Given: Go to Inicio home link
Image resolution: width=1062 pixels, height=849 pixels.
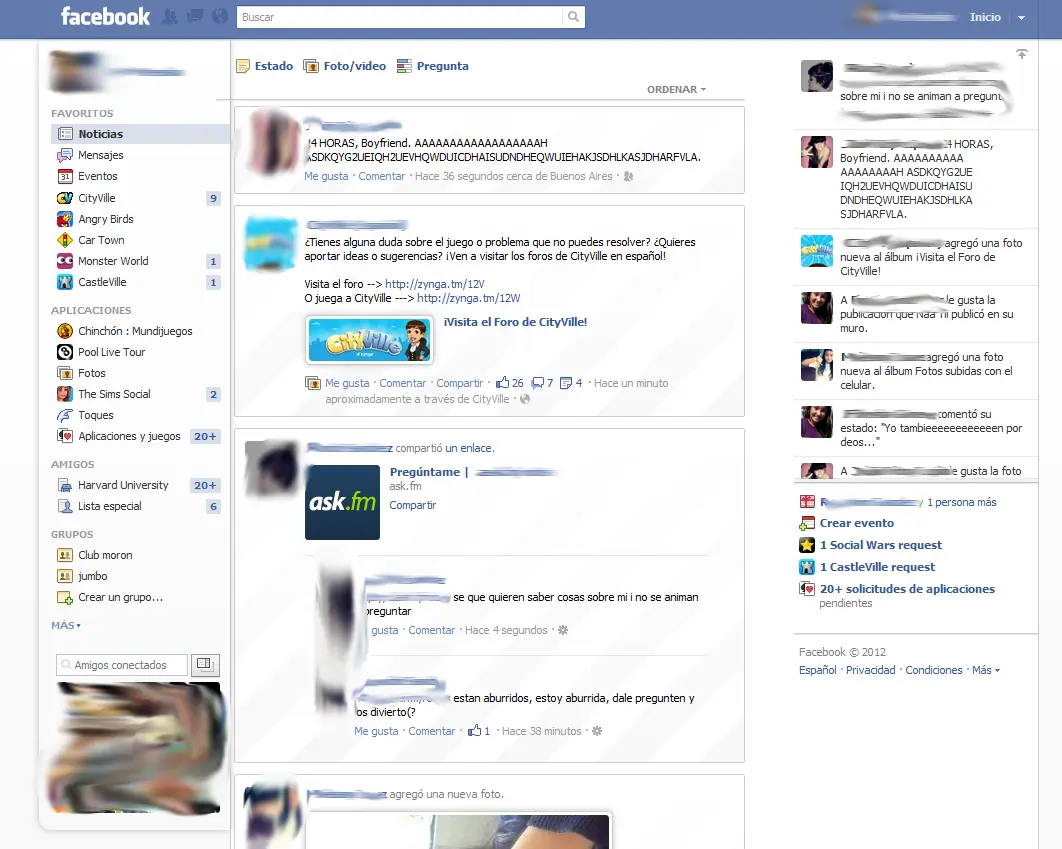Looking at the screenshot, I should click(985, 17).
